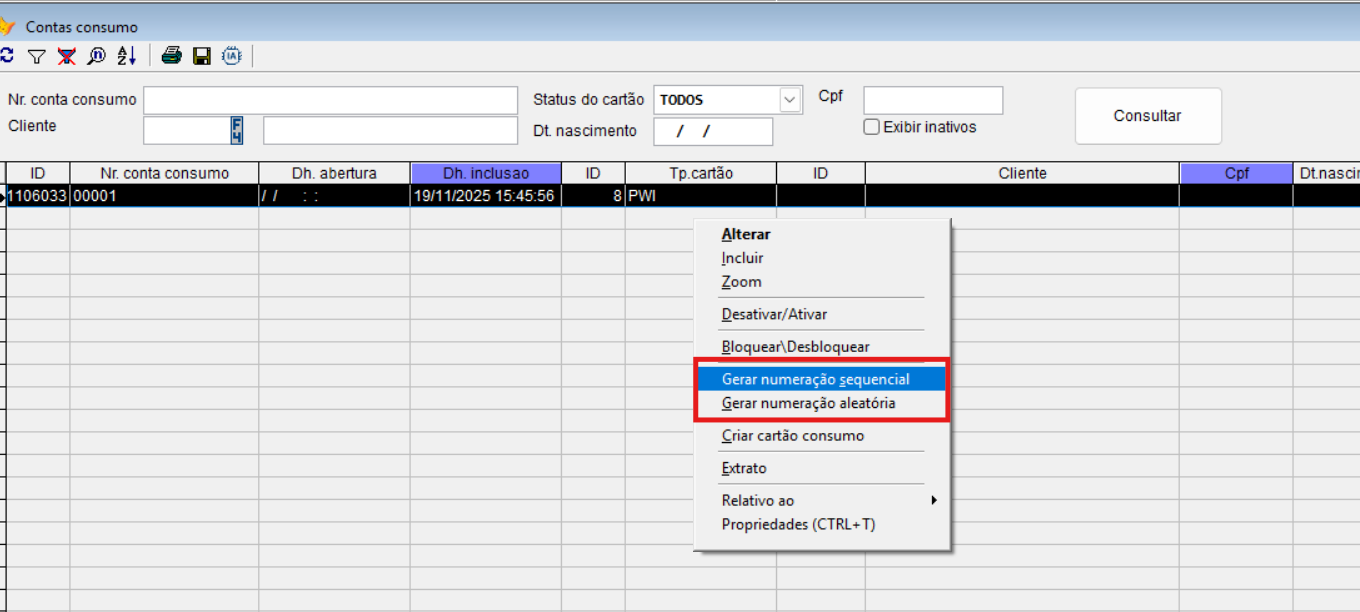This screenshot has height=612, width=1360.
Task: Focus the Nr. conta consumo input field
Action: click(x=330, y=100)
